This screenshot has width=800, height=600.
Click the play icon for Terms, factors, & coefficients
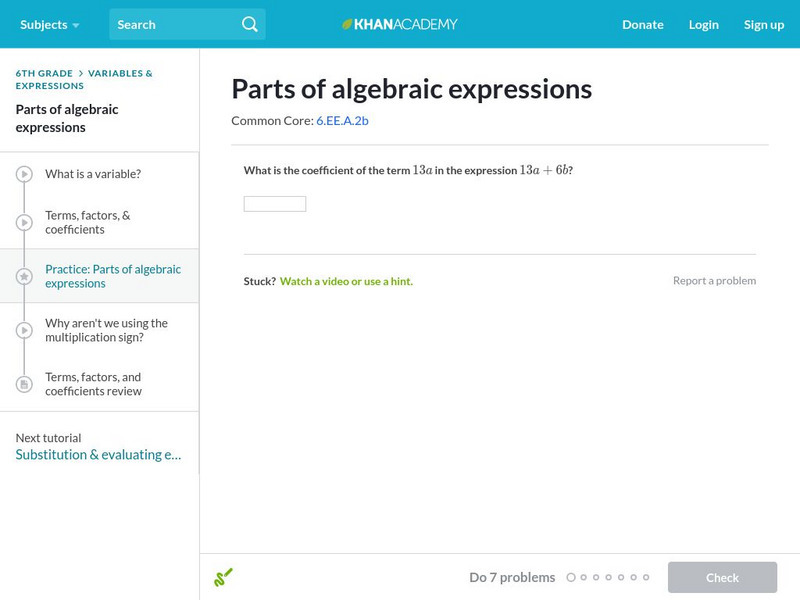click(x=24, y=222)
